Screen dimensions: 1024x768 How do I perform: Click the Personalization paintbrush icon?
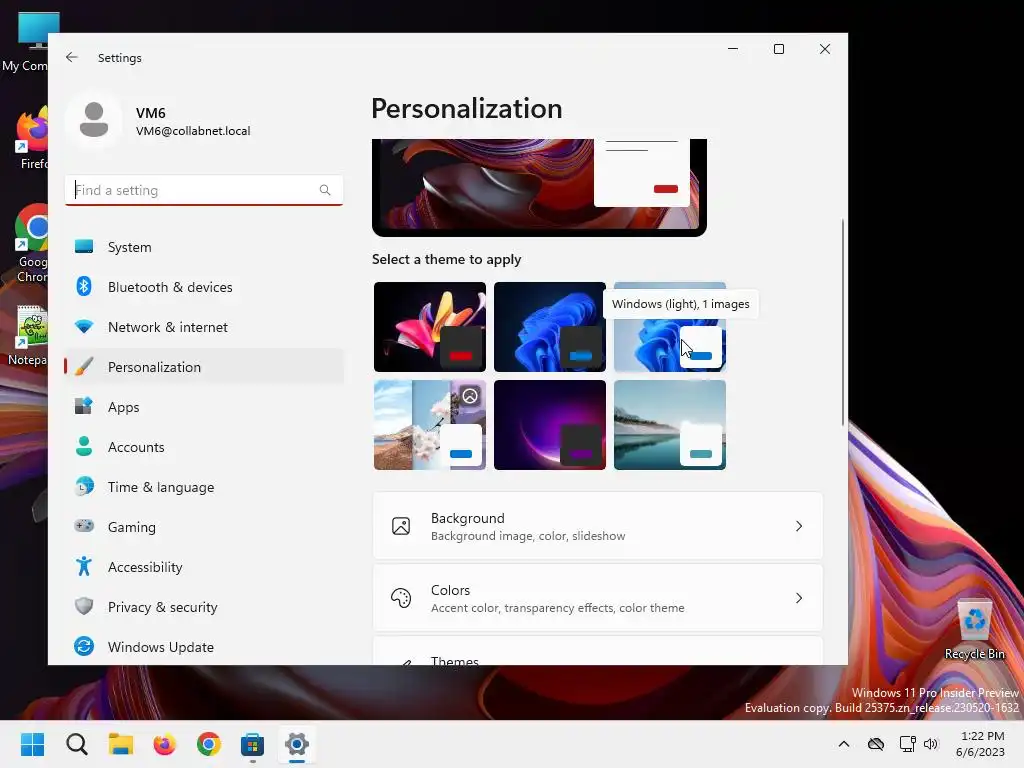click(84, 367)
